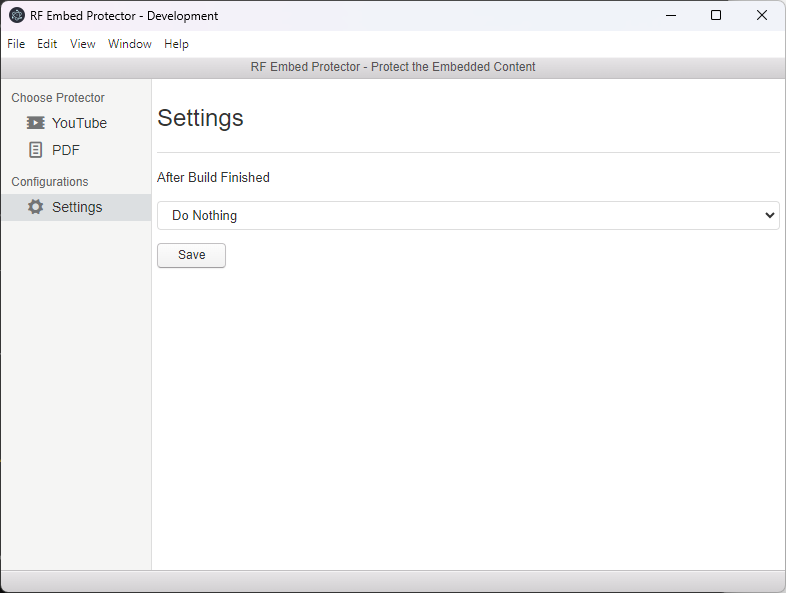Click the Protect the Embedded Content banner
Image resolution: width=786 pixels, height=593 pixels.
pos(393,67)
